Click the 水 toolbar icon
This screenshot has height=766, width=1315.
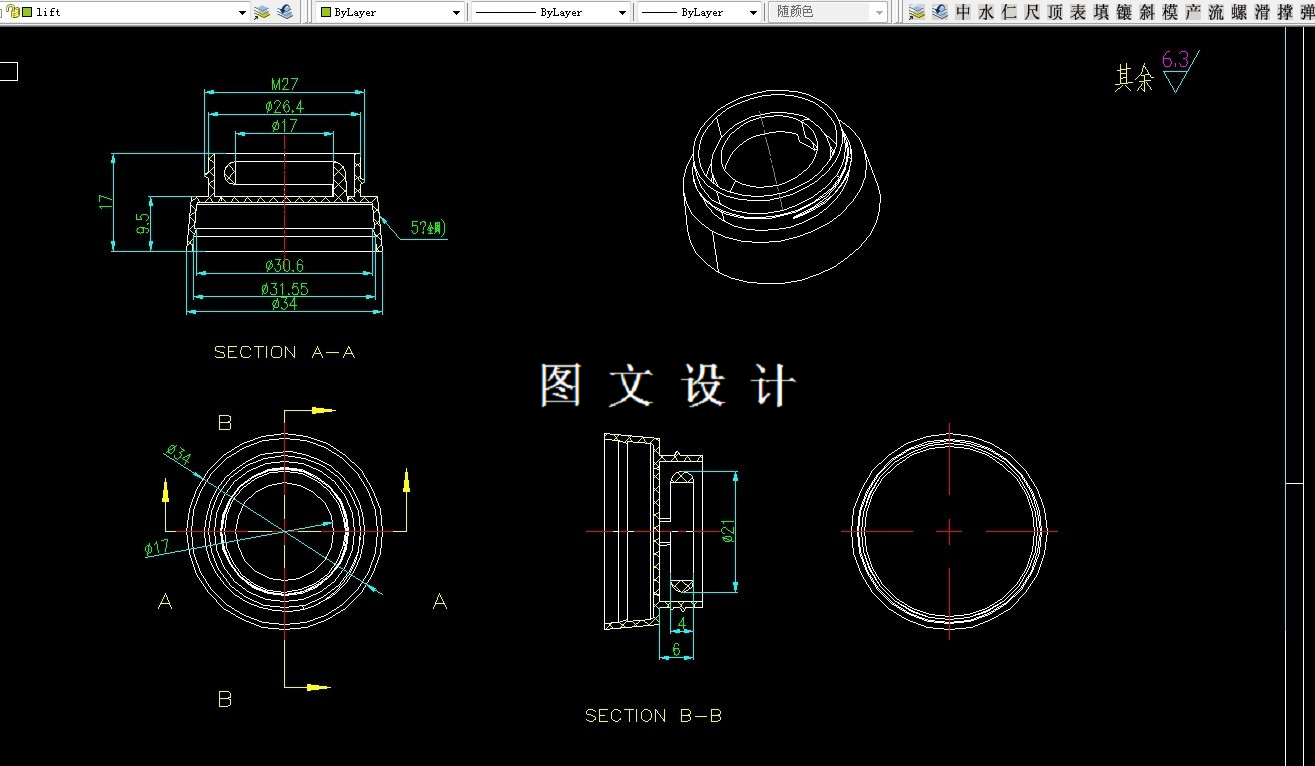[985, 12]
